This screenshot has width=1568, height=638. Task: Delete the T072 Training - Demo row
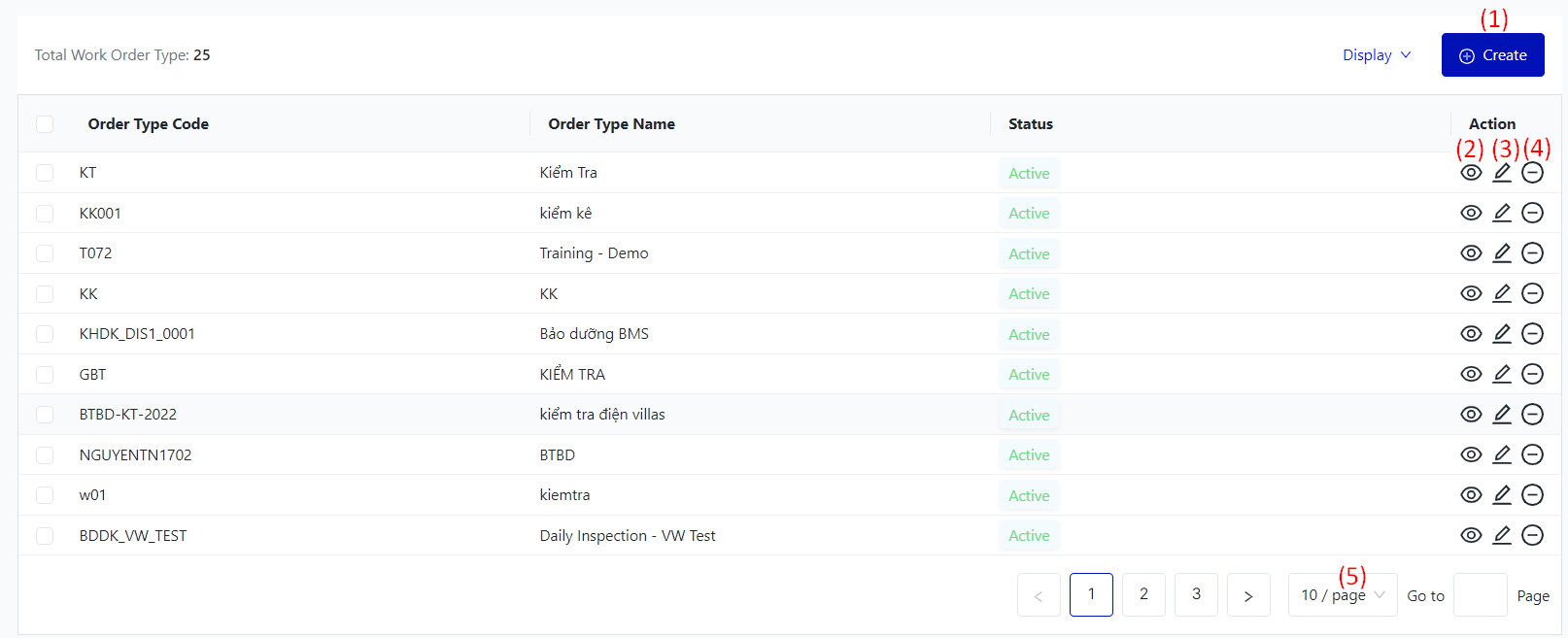tap(1532, 253)
